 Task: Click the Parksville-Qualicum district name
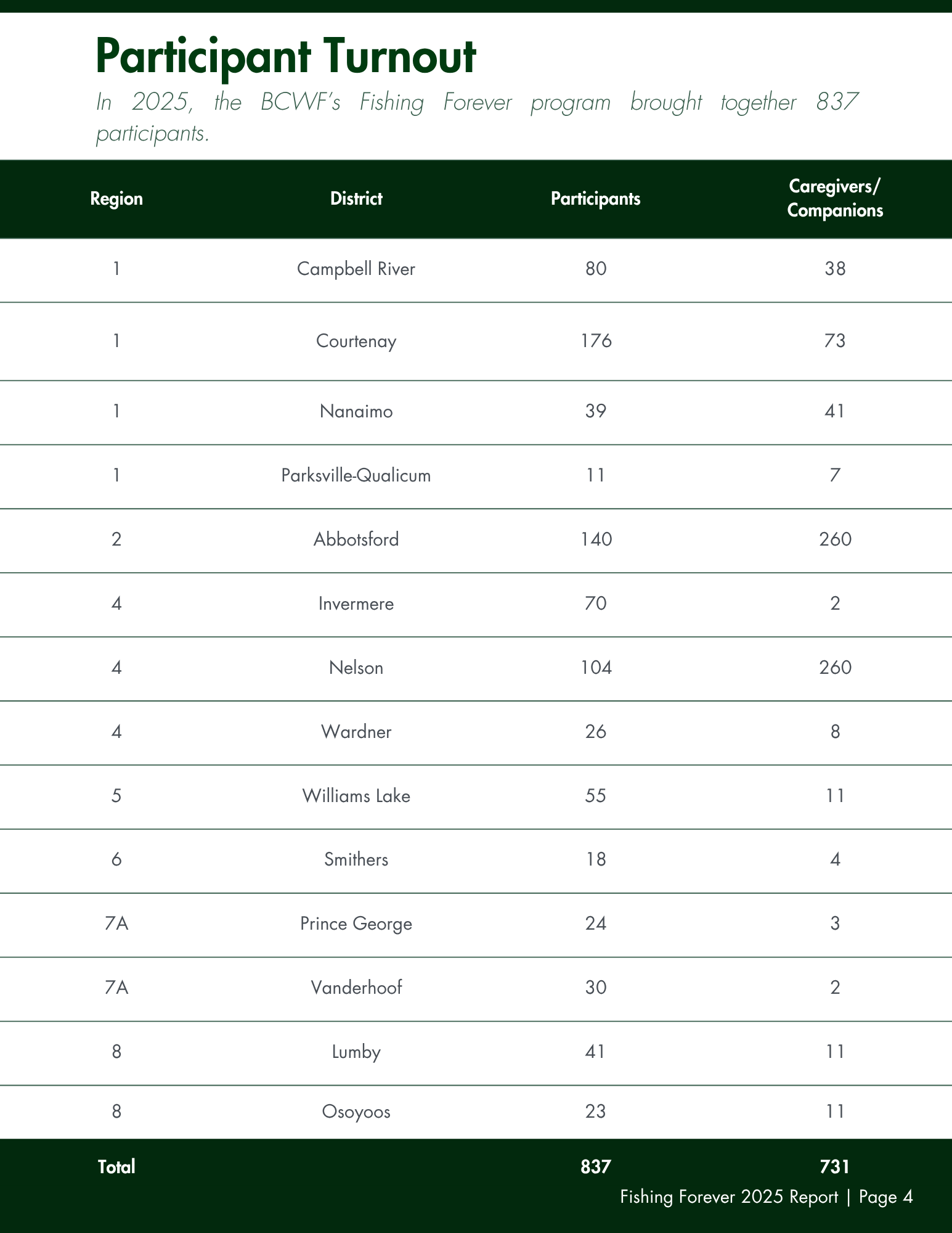356,475
